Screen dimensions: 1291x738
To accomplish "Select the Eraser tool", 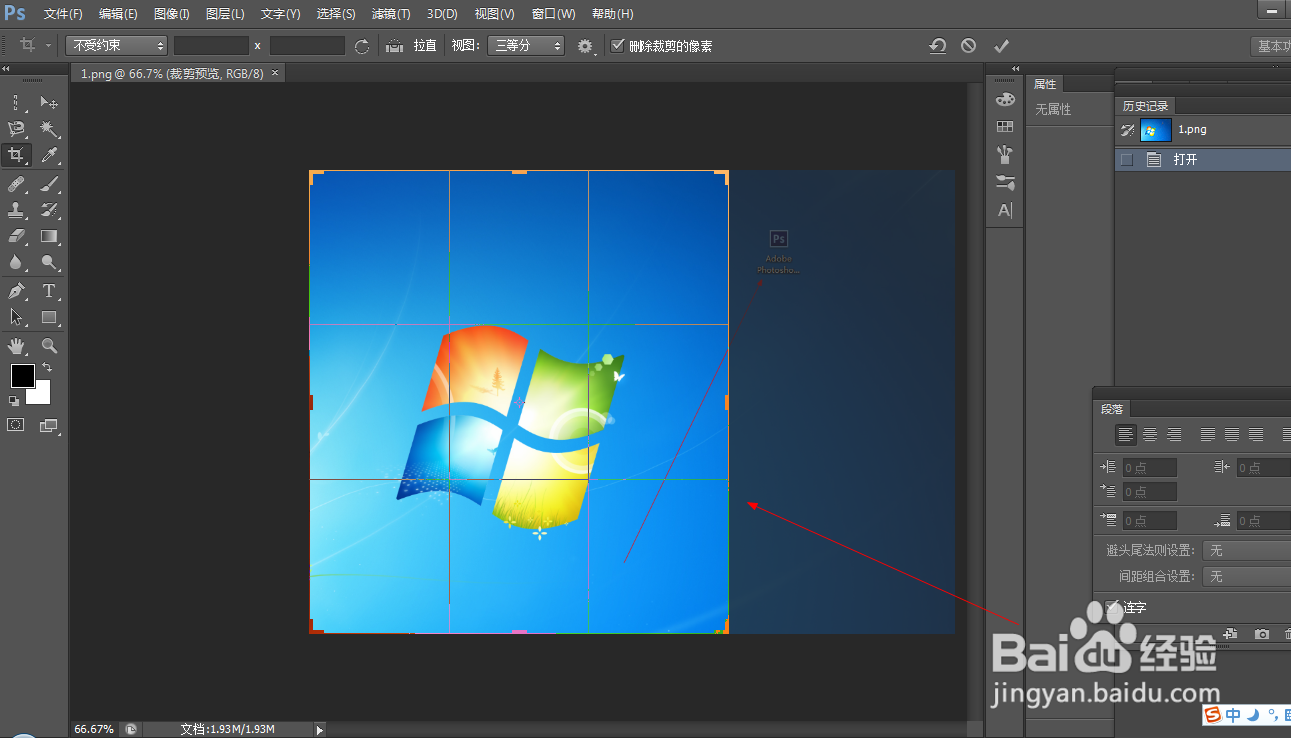I will click(16, 236).
